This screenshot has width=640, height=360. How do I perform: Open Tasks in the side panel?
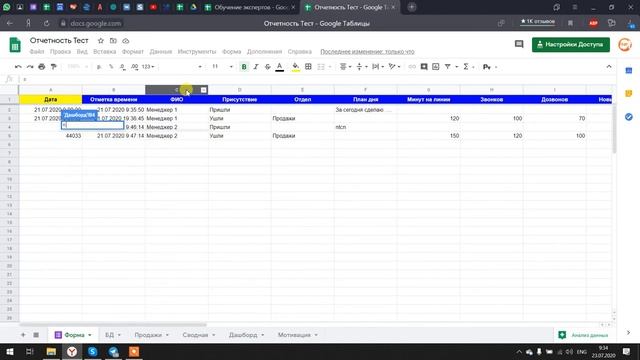point(629,117)
